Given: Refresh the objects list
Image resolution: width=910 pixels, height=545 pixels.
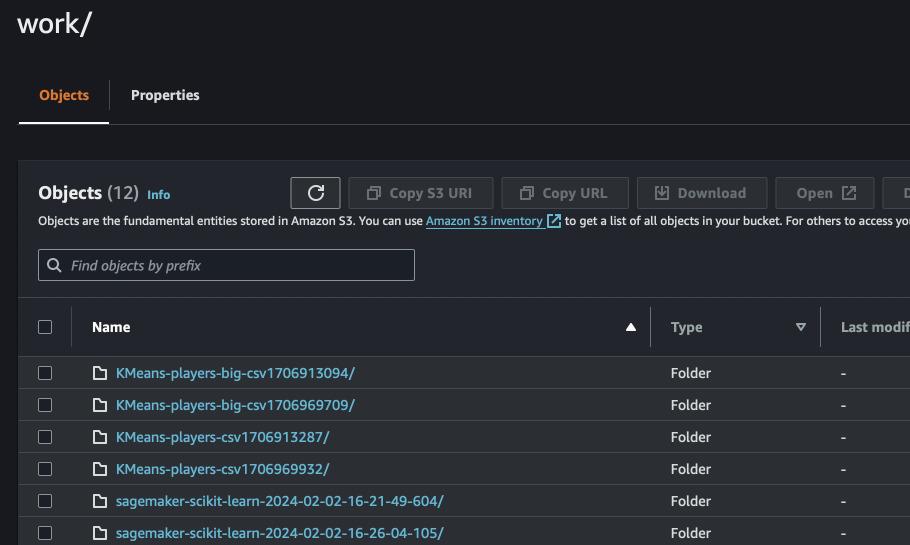Looking at the screenshot, I should (x=315, y=193).
